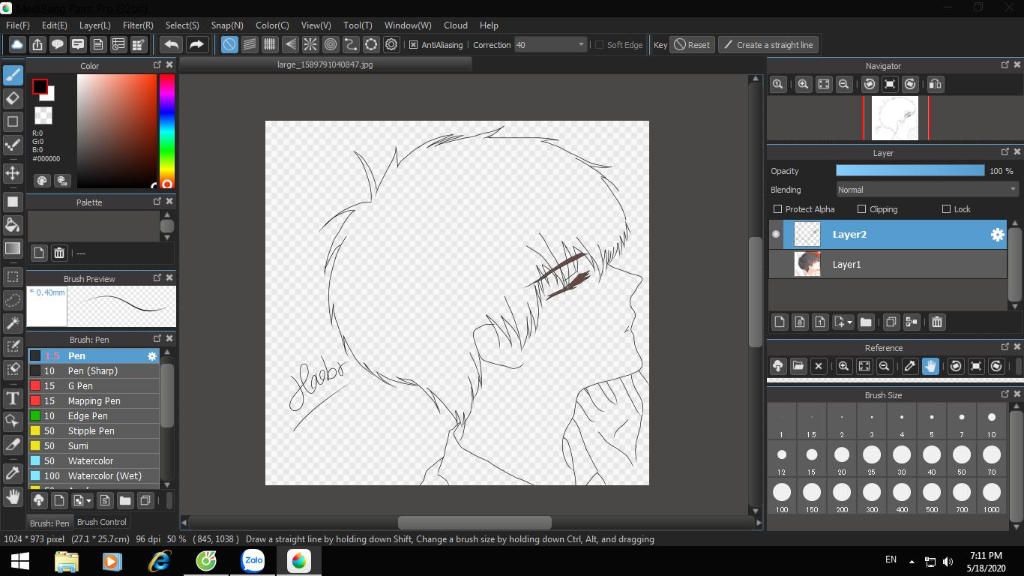Select the large_1589791040847.jpg document tab

coord(325,65)
